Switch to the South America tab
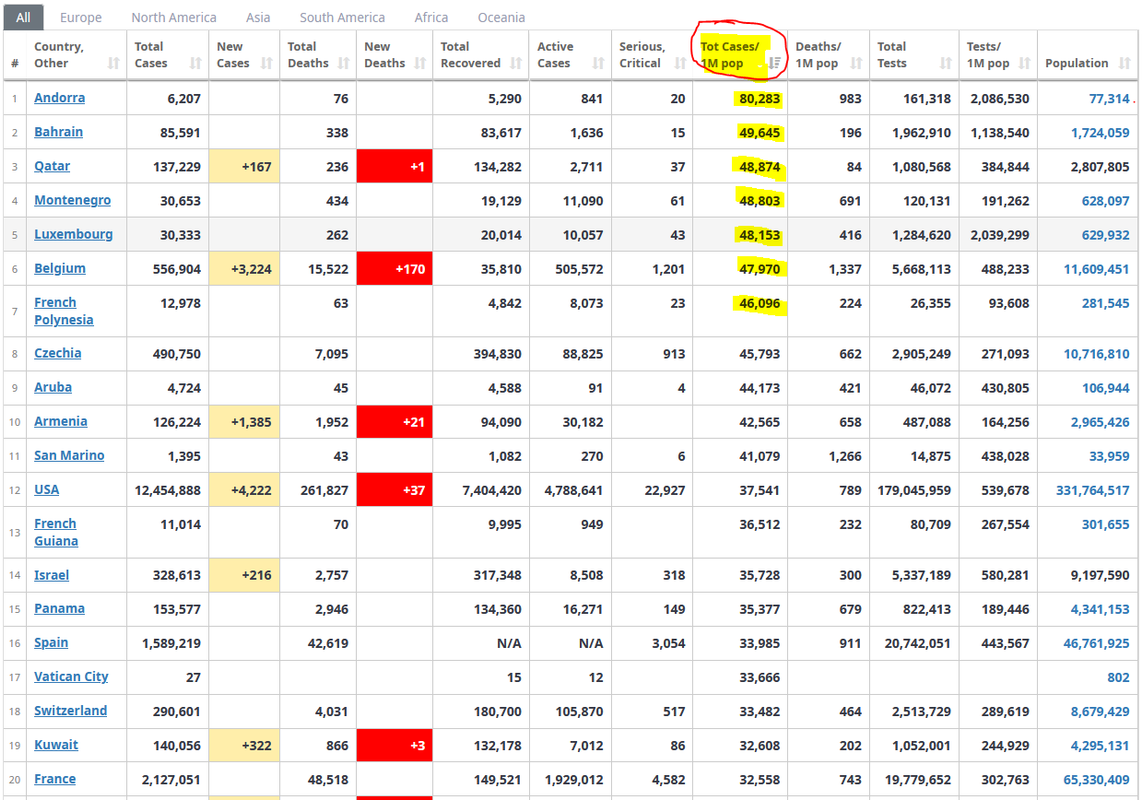Image resolution: width=1143 pixels, height=800 pixels. (x=342, y=18)
